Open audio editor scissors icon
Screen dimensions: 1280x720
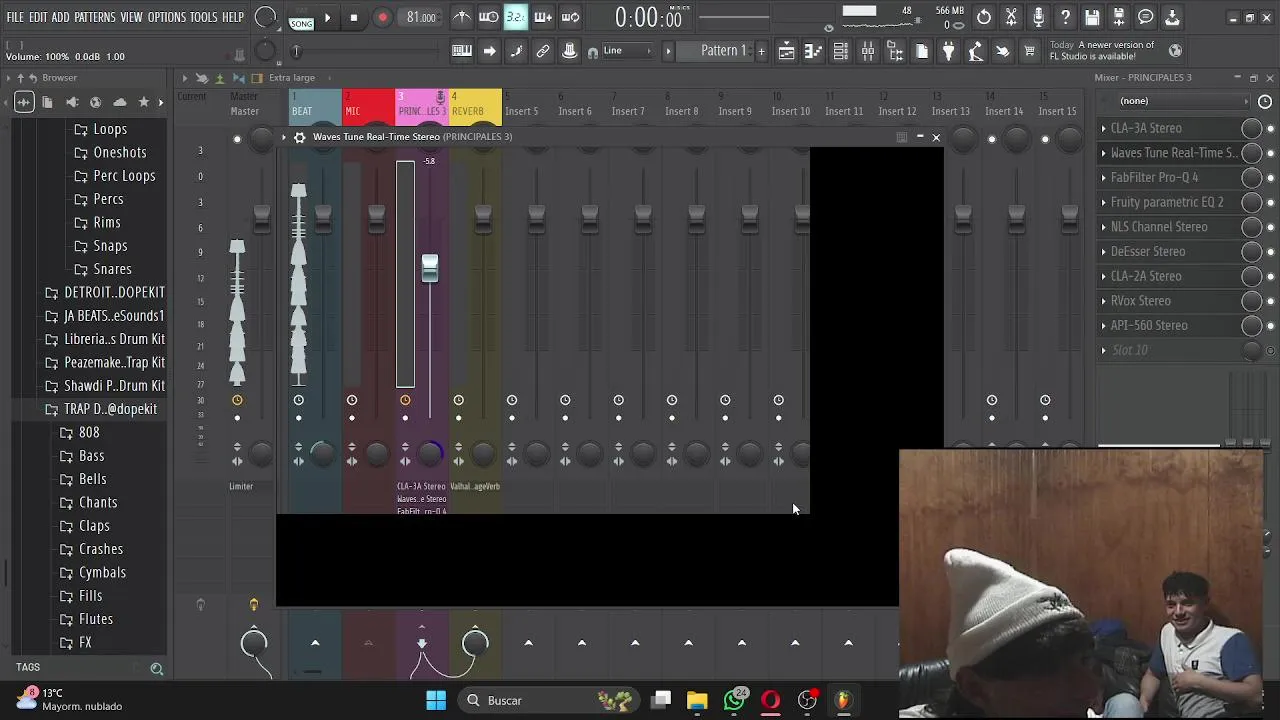(x=1011, y=17)
